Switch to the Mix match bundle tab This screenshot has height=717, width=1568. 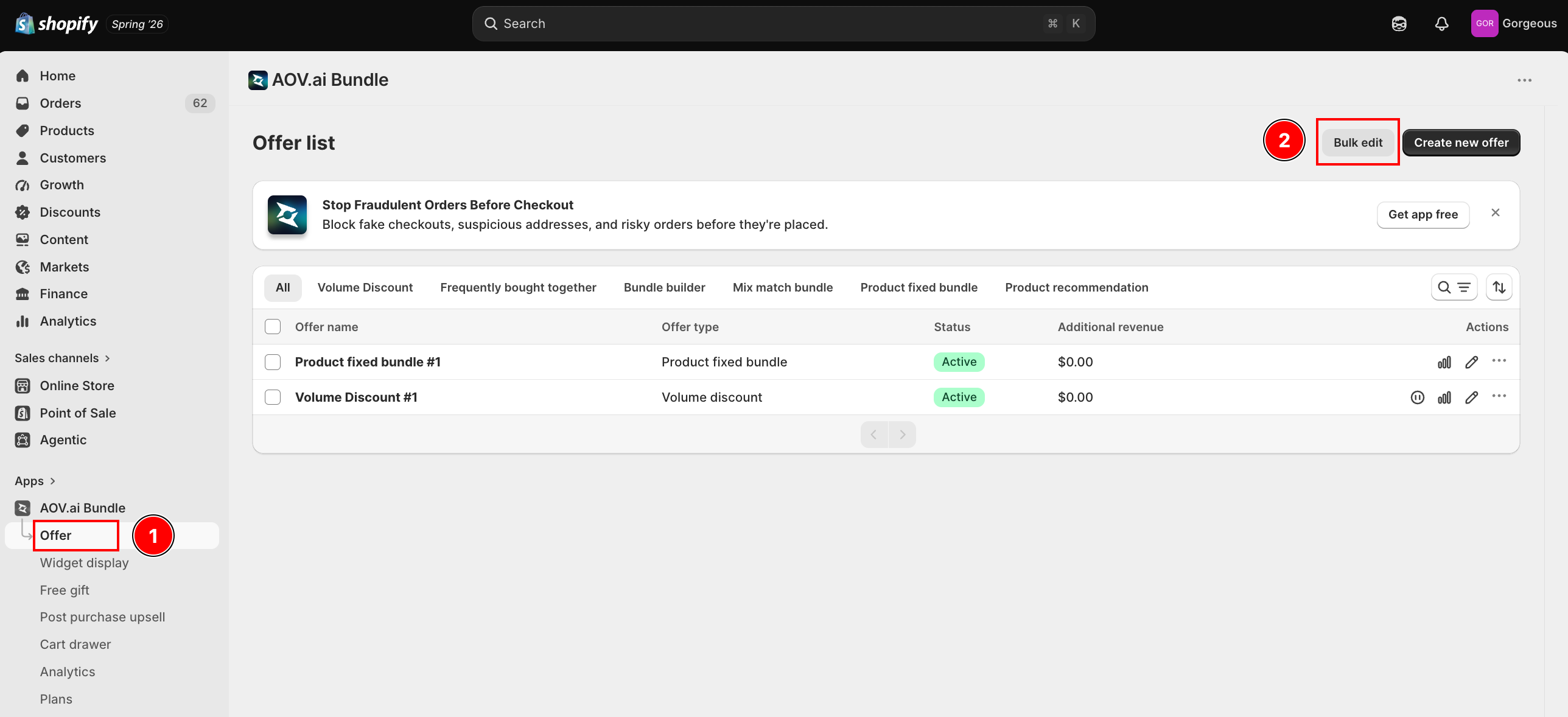point(783,287)
